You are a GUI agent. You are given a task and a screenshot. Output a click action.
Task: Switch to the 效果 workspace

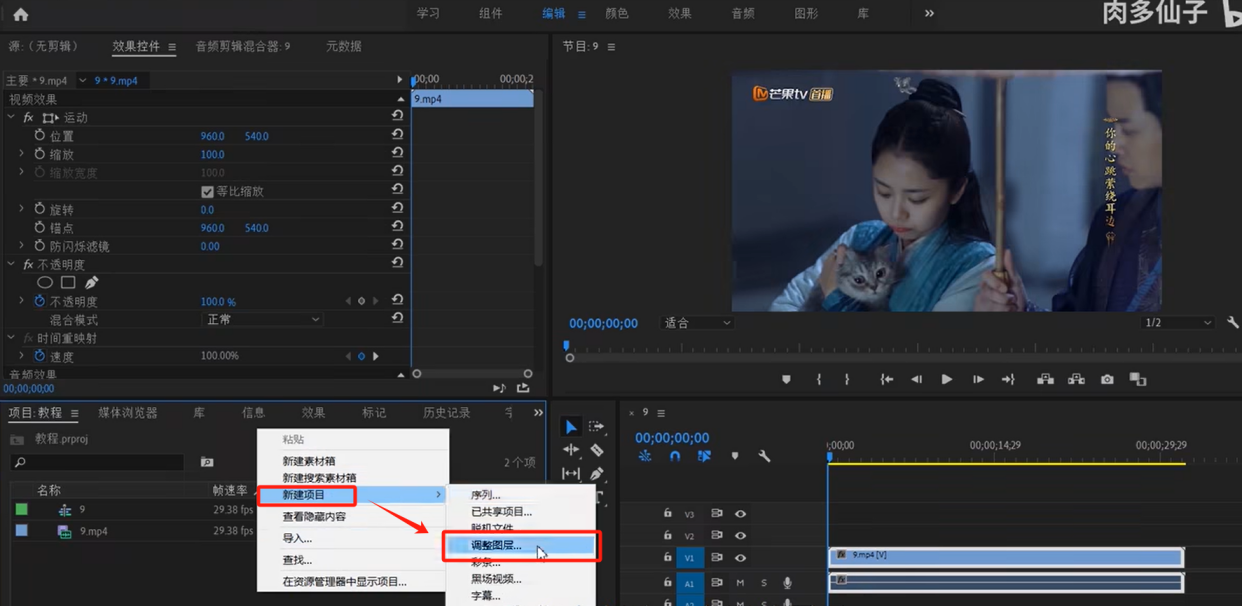pyautogui.click(x=679, y=13)
